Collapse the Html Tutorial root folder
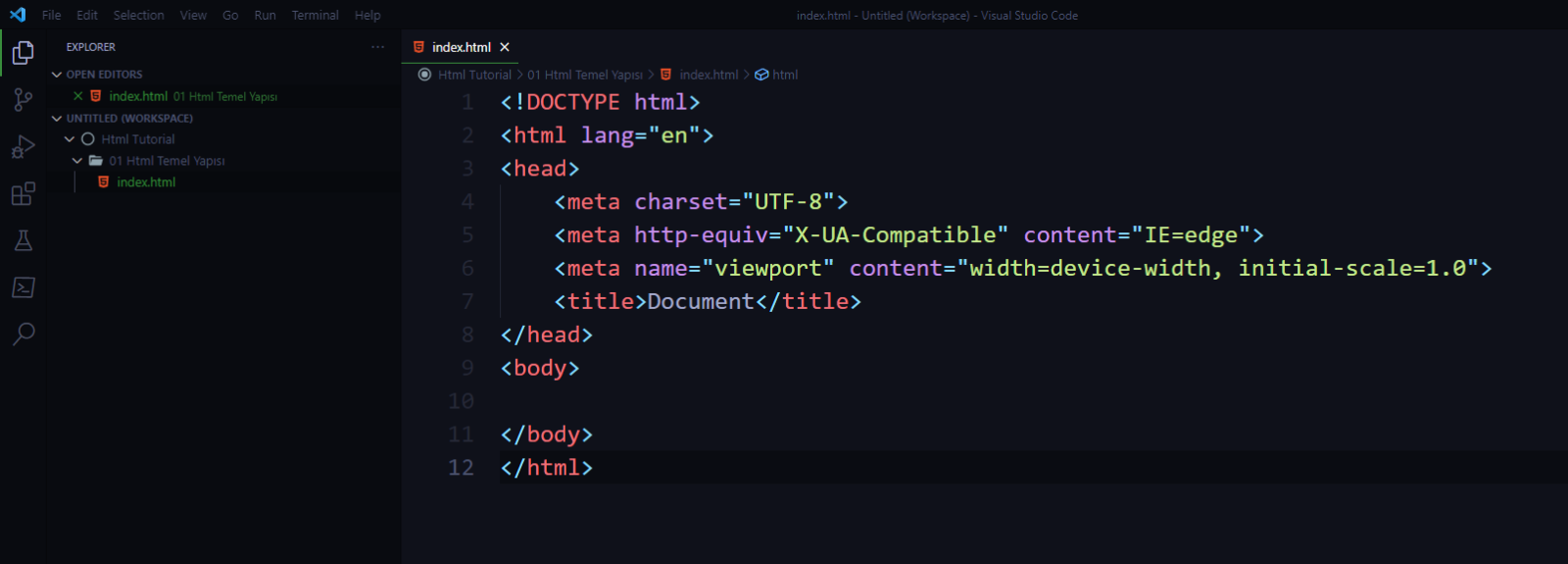Image resolution: width=1568 pixels, height=564 pixels. pos(70,139)
